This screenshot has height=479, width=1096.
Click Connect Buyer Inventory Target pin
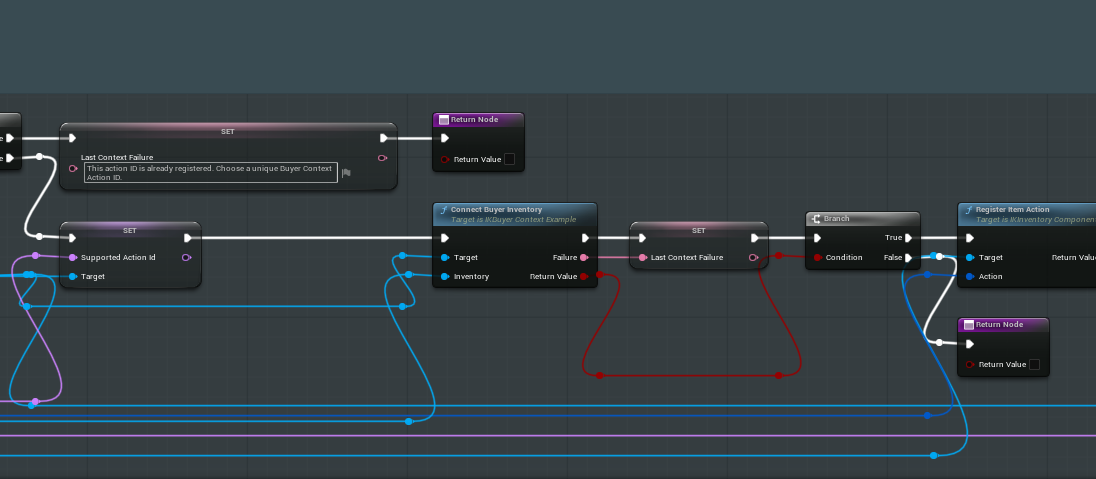[445, 257]
